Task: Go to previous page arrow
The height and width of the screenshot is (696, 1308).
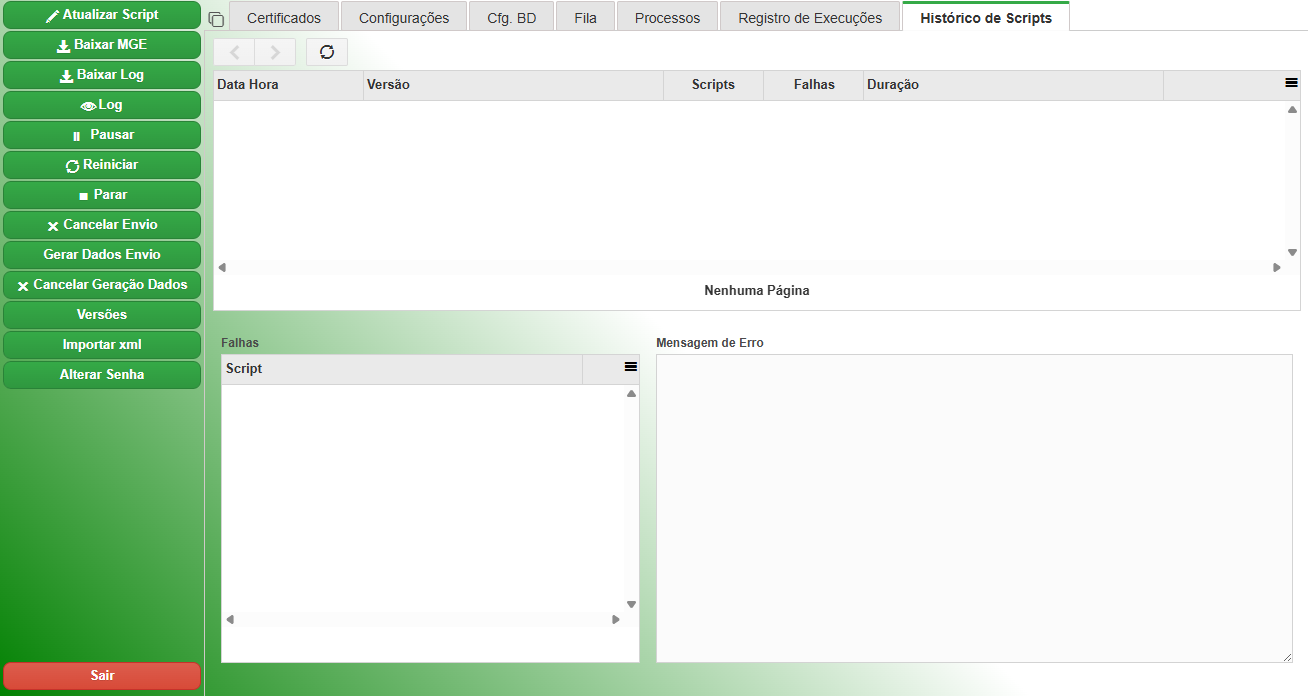Action: point(234,52)
